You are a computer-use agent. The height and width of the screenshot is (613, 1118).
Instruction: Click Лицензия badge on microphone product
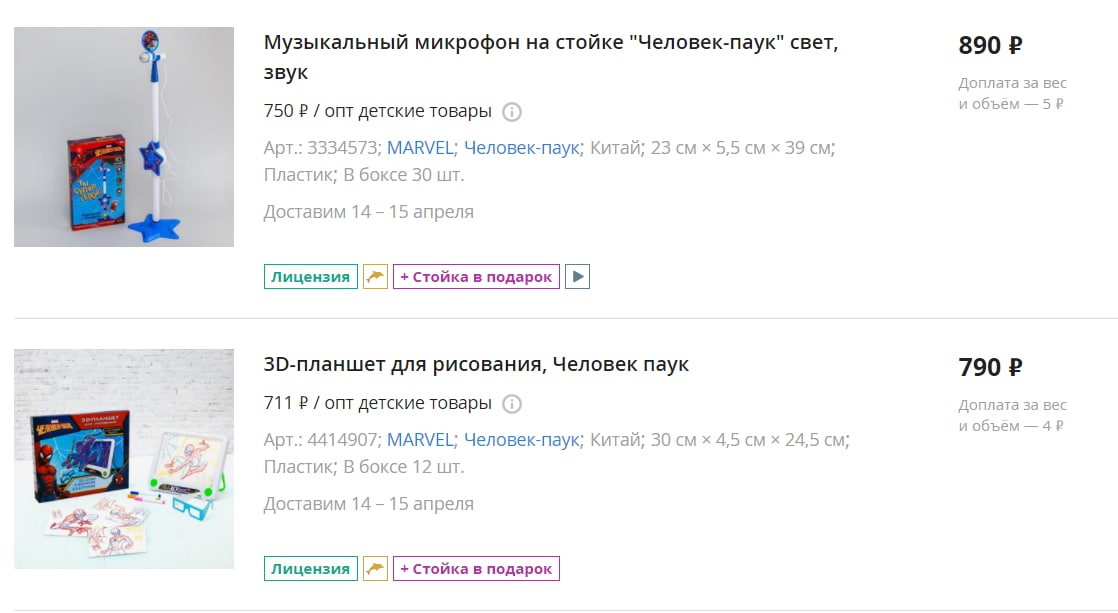pyautogui.click(x=311, y=277)
